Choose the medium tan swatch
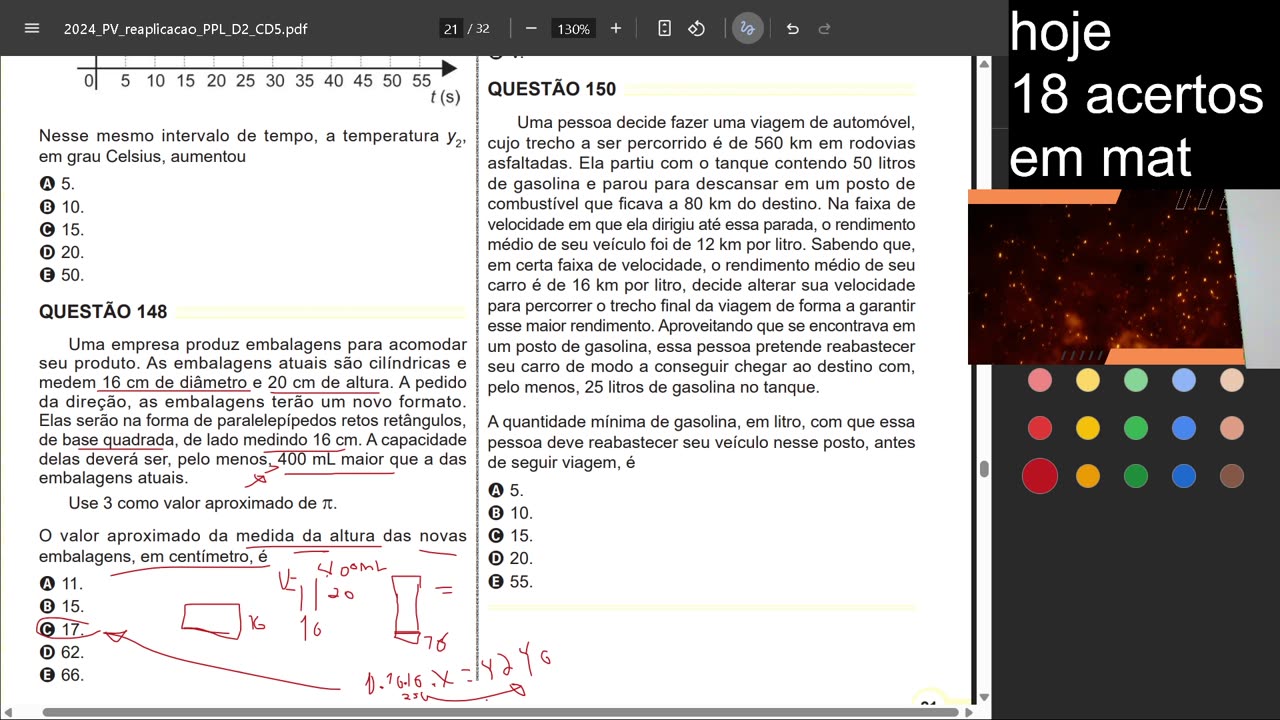 (x=1232, y=428)
